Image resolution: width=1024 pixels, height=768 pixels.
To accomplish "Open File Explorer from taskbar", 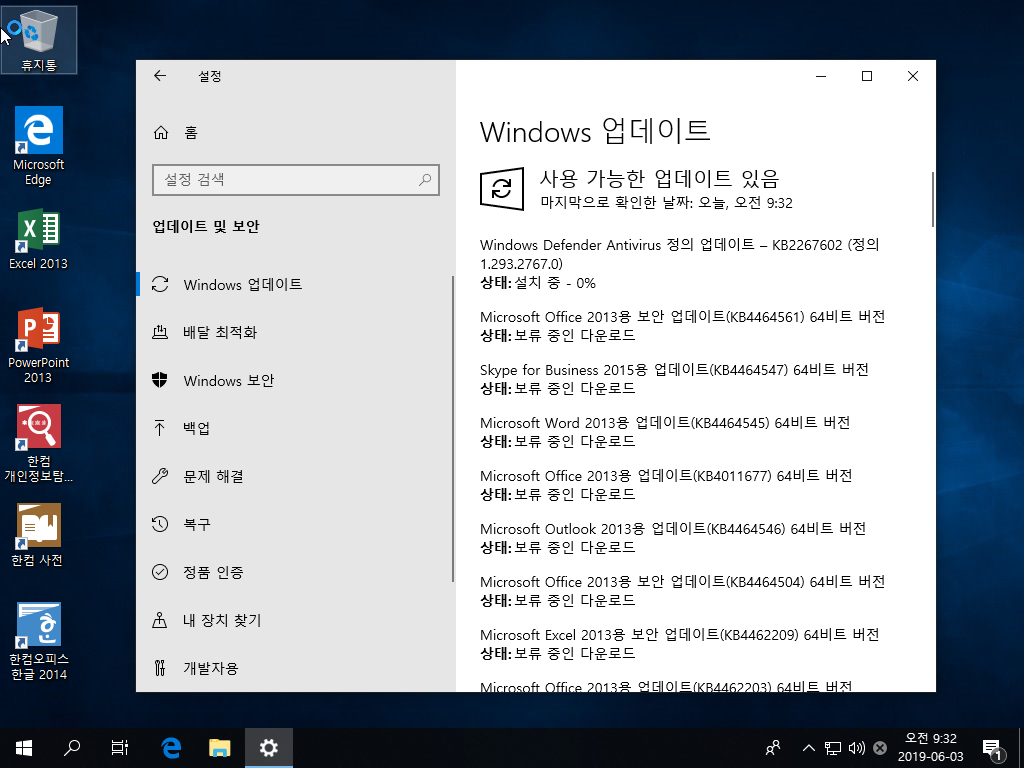I will point(219,748).
